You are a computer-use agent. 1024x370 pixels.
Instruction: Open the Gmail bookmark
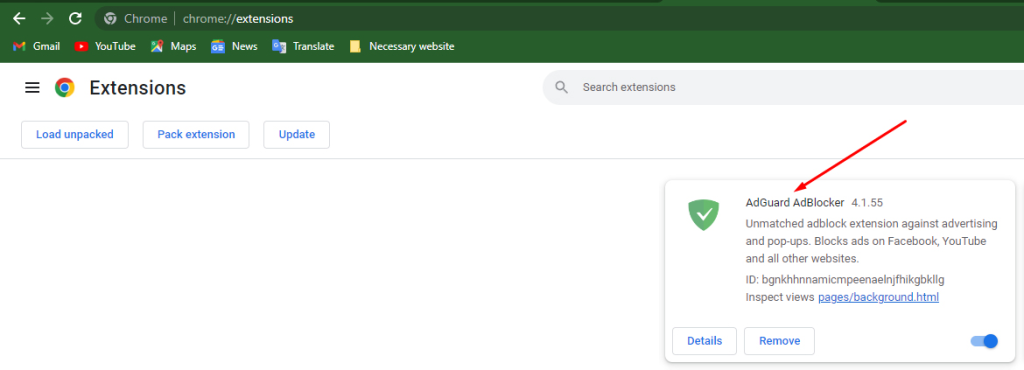(x=37, y=46)
